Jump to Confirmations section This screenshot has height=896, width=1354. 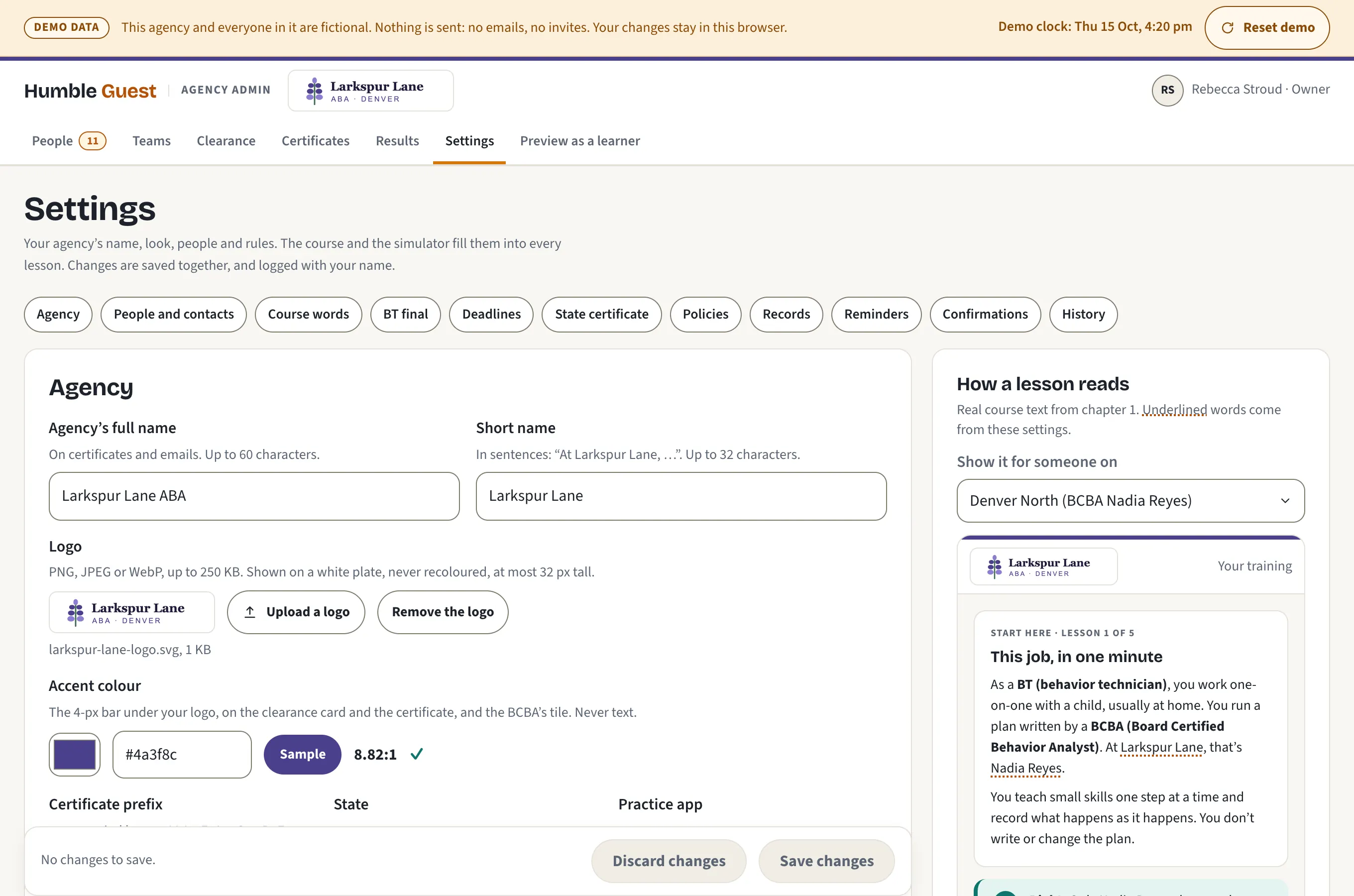[985, 314]
